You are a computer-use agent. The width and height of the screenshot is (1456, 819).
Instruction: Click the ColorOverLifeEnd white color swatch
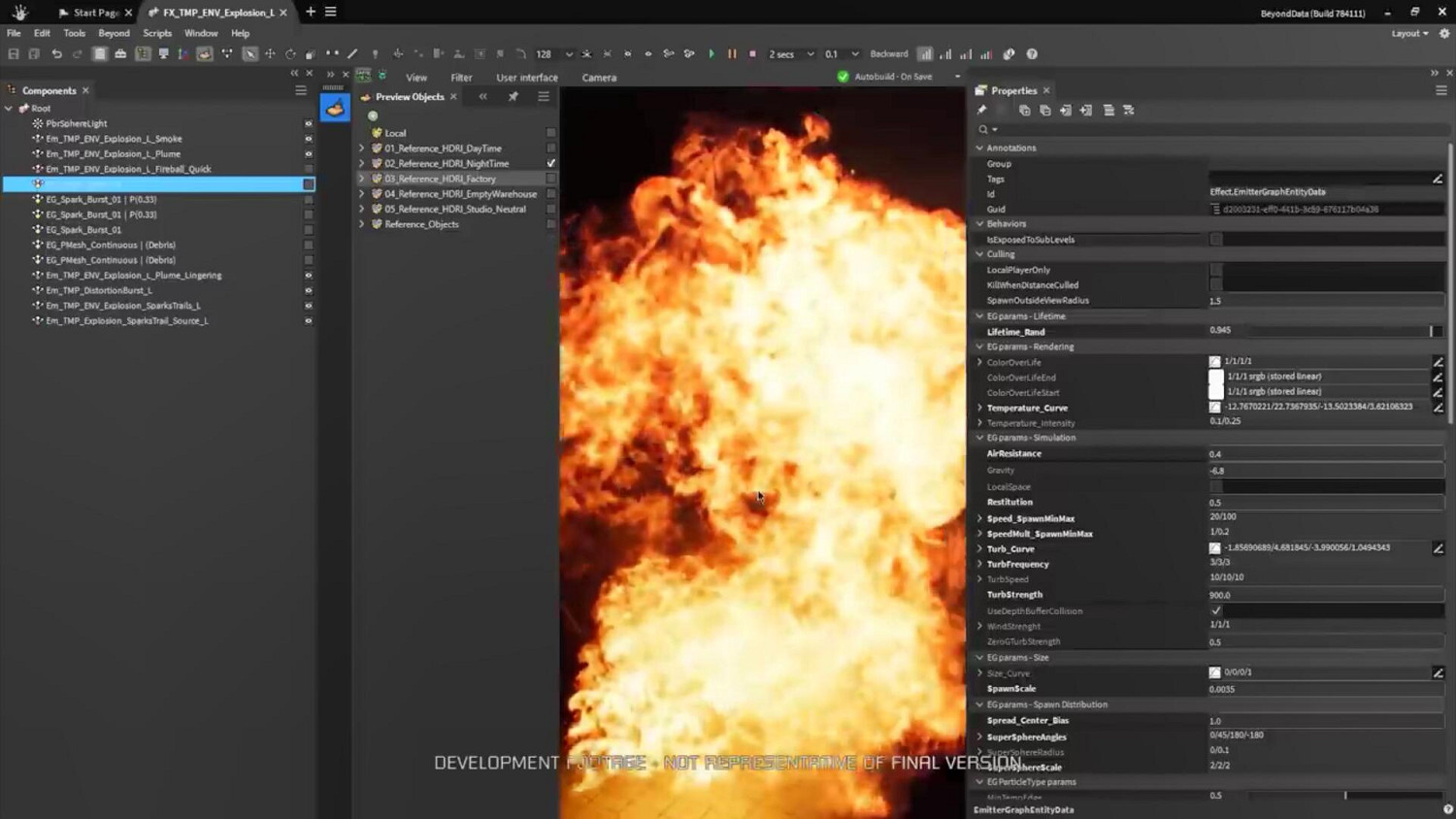[x=1215, y=377]
